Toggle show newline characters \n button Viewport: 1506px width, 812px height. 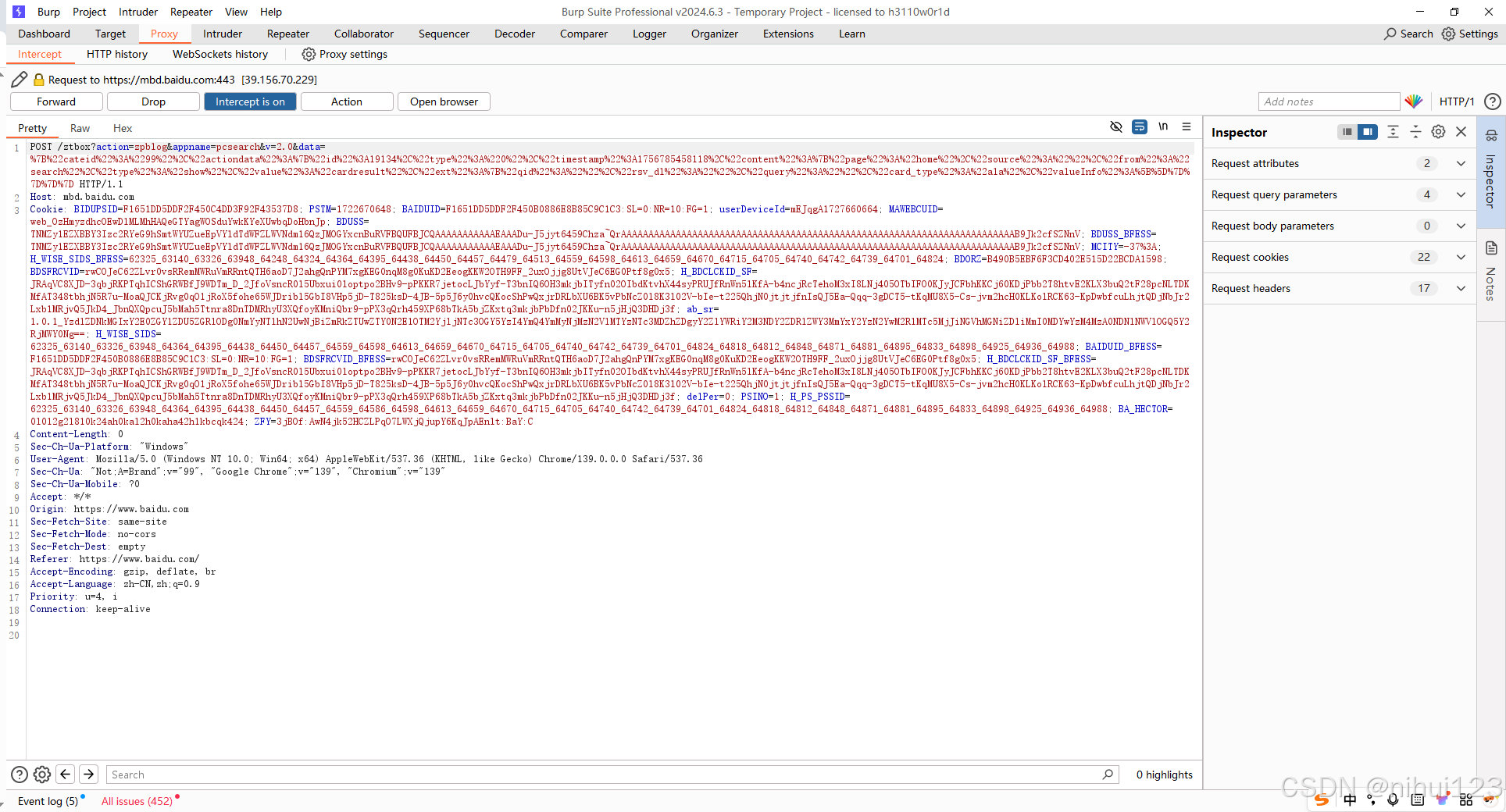click(1163, 126)
